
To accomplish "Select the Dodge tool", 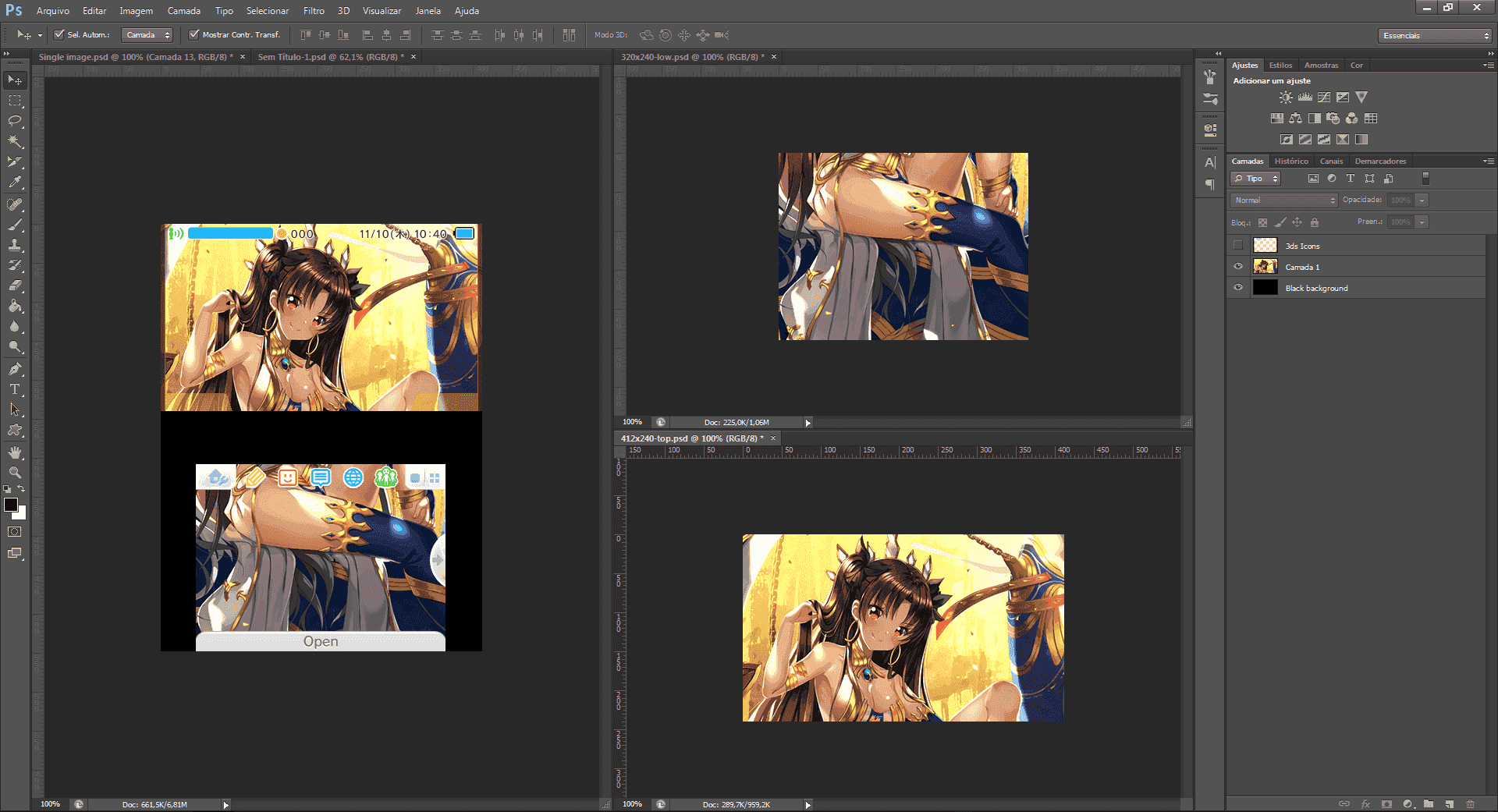I will point(15,346).
